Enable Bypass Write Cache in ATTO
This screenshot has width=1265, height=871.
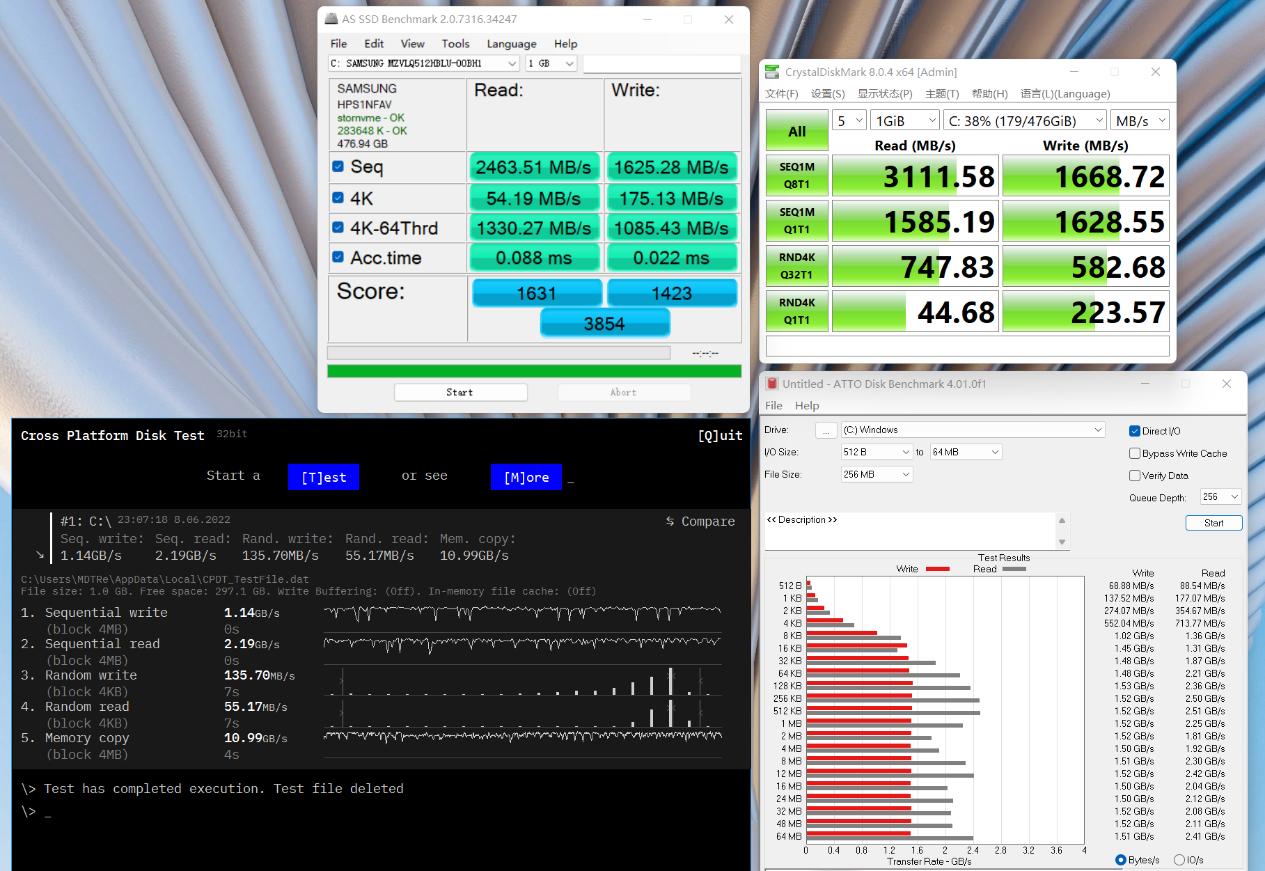[x=1135, y=453]
